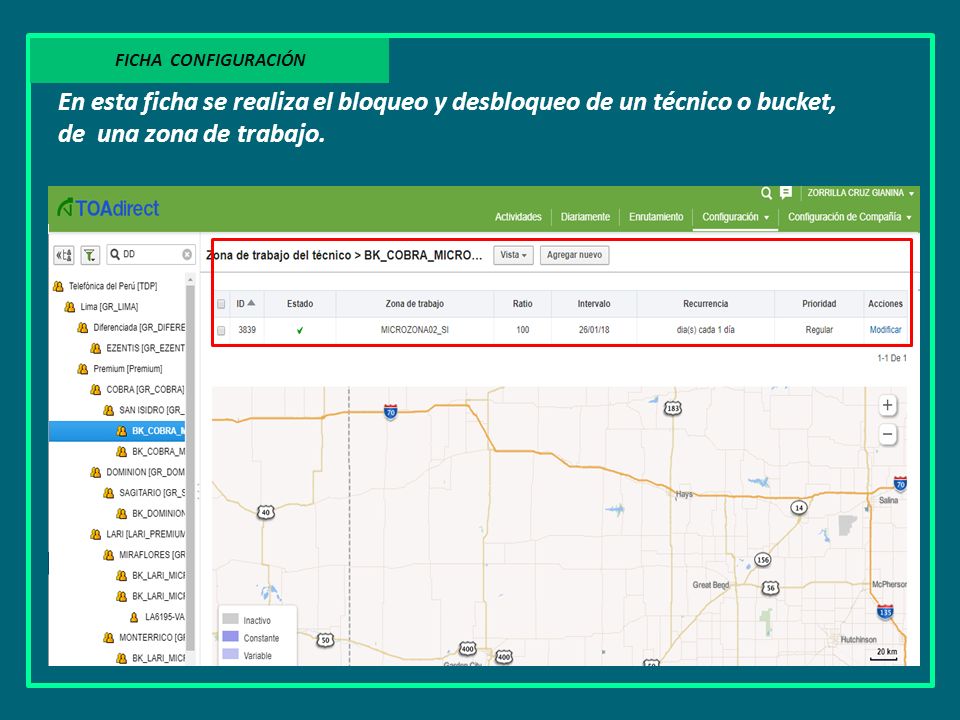Image resolution: width=960 pixels, height=720 pixels.
Task: Go to the Enrutamiento tab
Action: pos(656,217)
